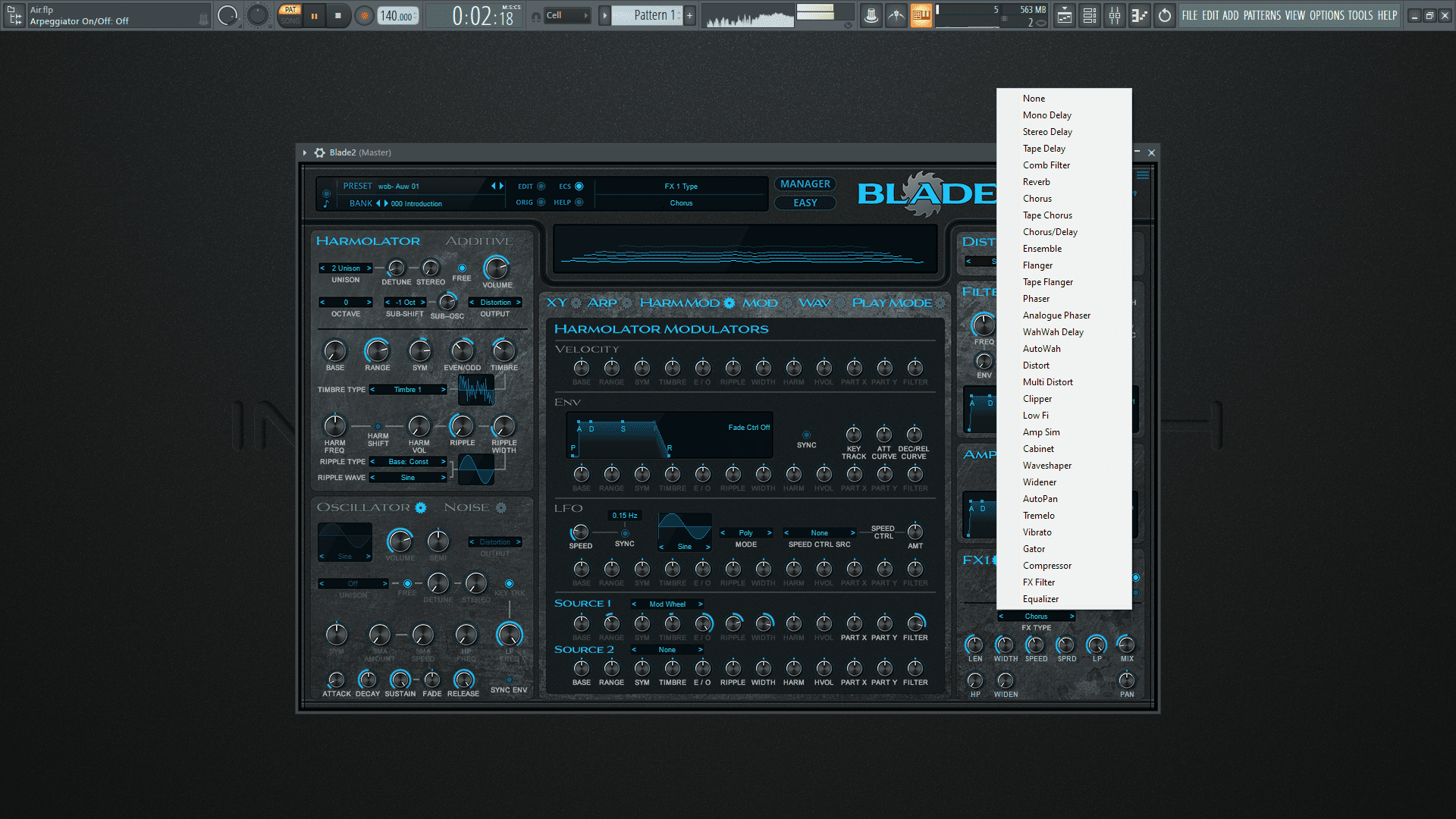Click the headphone icon beside the Cell selector

[536, 16]
